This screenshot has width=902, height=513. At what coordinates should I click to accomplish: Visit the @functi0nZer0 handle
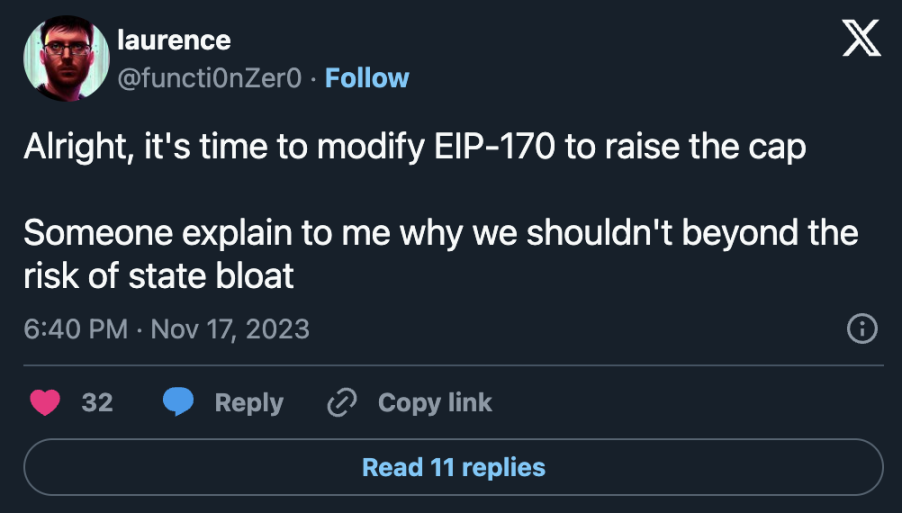(x=209, y=78)
